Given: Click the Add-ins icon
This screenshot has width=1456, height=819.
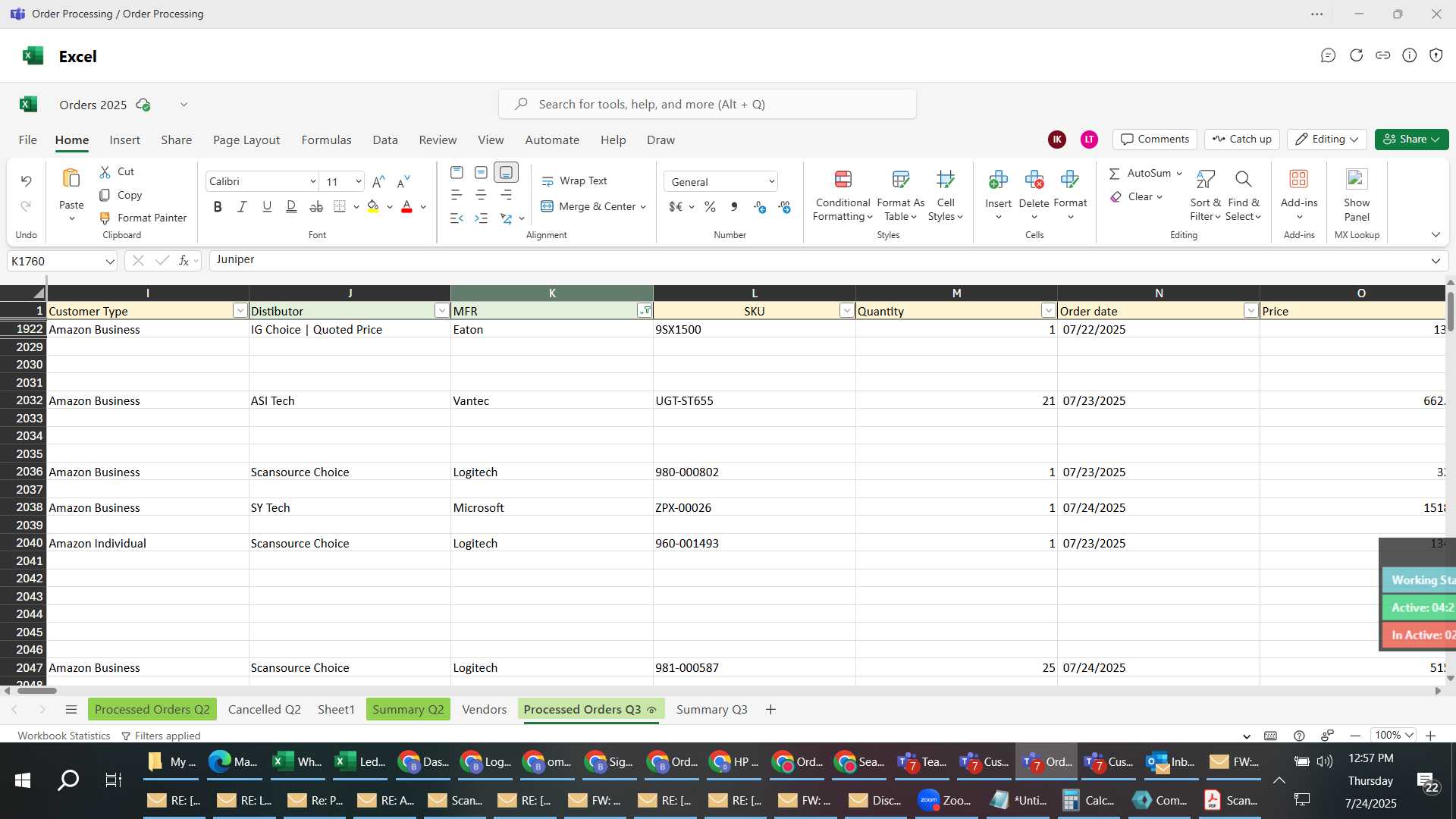Looking at the screenshot, I should pos(1299,179).
